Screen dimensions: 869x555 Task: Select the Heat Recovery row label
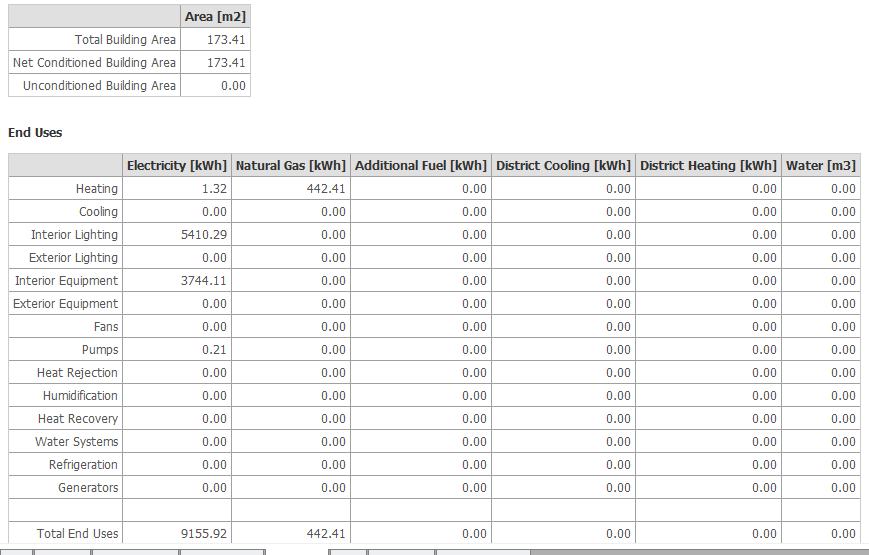point(78,419)
